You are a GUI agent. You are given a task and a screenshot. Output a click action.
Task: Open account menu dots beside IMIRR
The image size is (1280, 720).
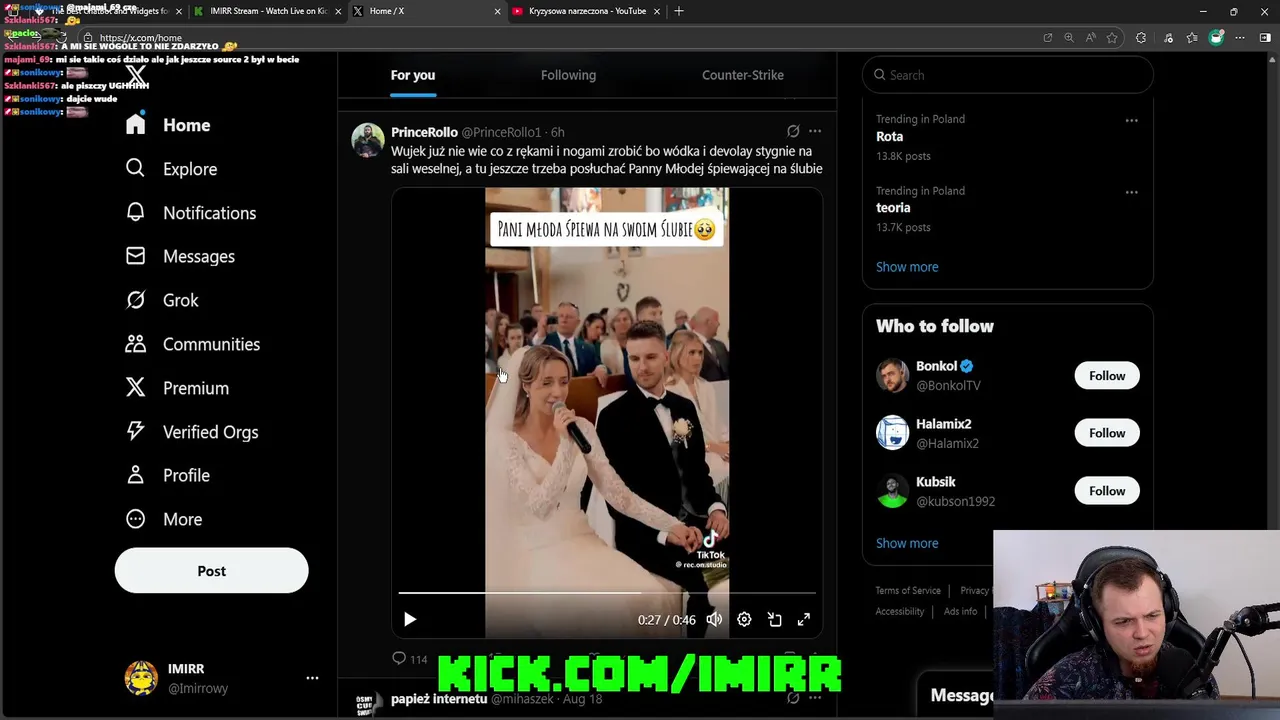[312, 678]
